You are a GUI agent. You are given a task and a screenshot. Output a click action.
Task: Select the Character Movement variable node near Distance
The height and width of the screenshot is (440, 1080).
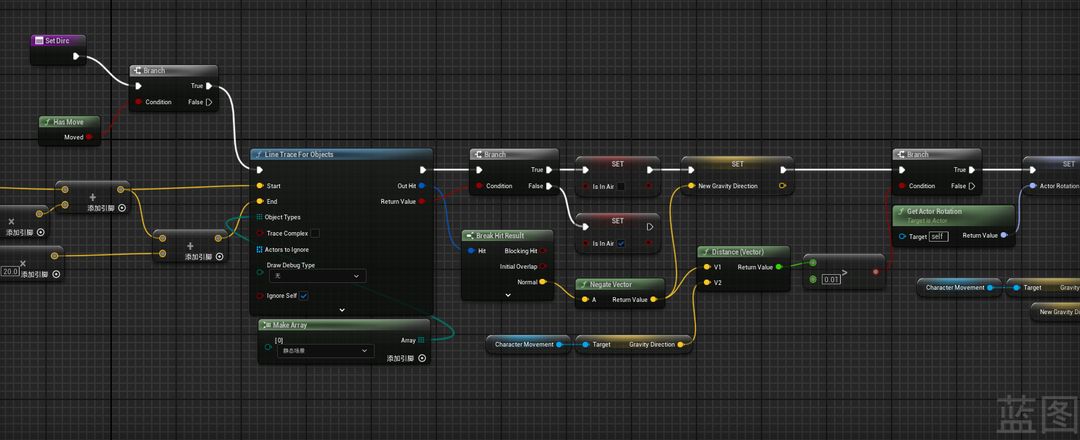click(x=524, y=344)
